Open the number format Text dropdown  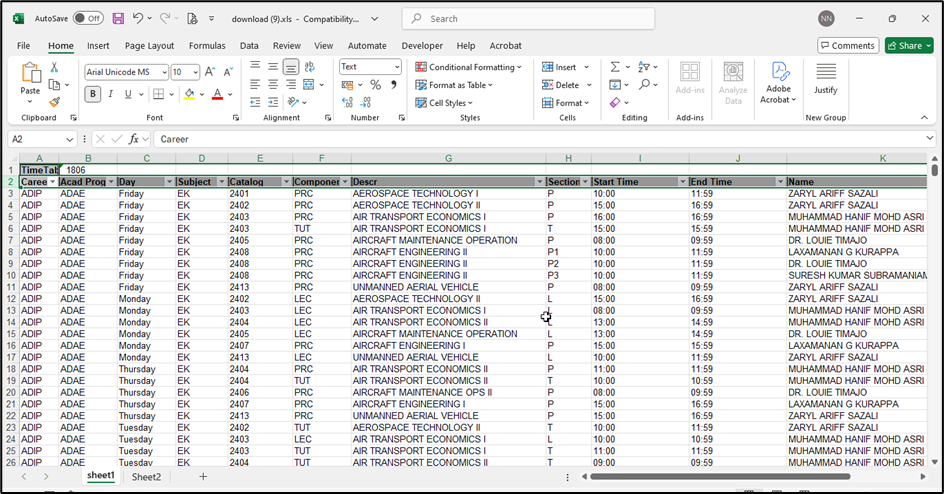(x=396, y=67)
